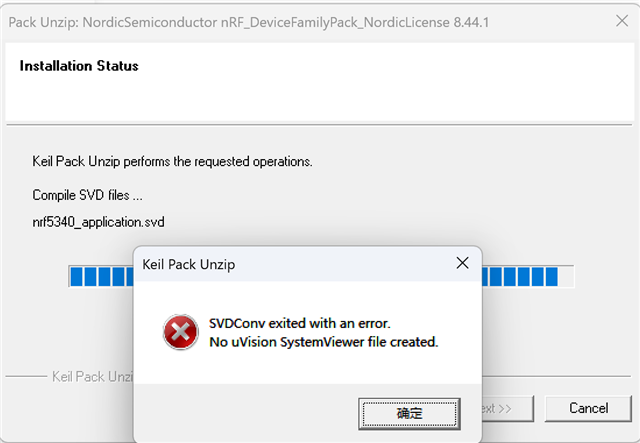Close the Keil Pack Unzip error dialog

(x=462, y=263)
